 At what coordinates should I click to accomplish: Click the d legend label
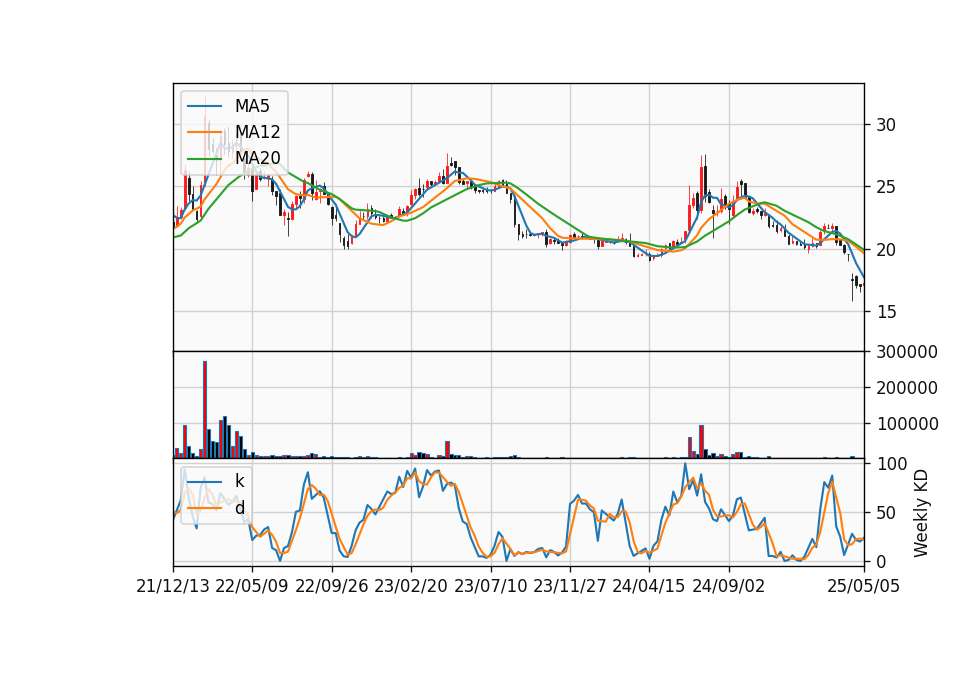coord(239,508)
